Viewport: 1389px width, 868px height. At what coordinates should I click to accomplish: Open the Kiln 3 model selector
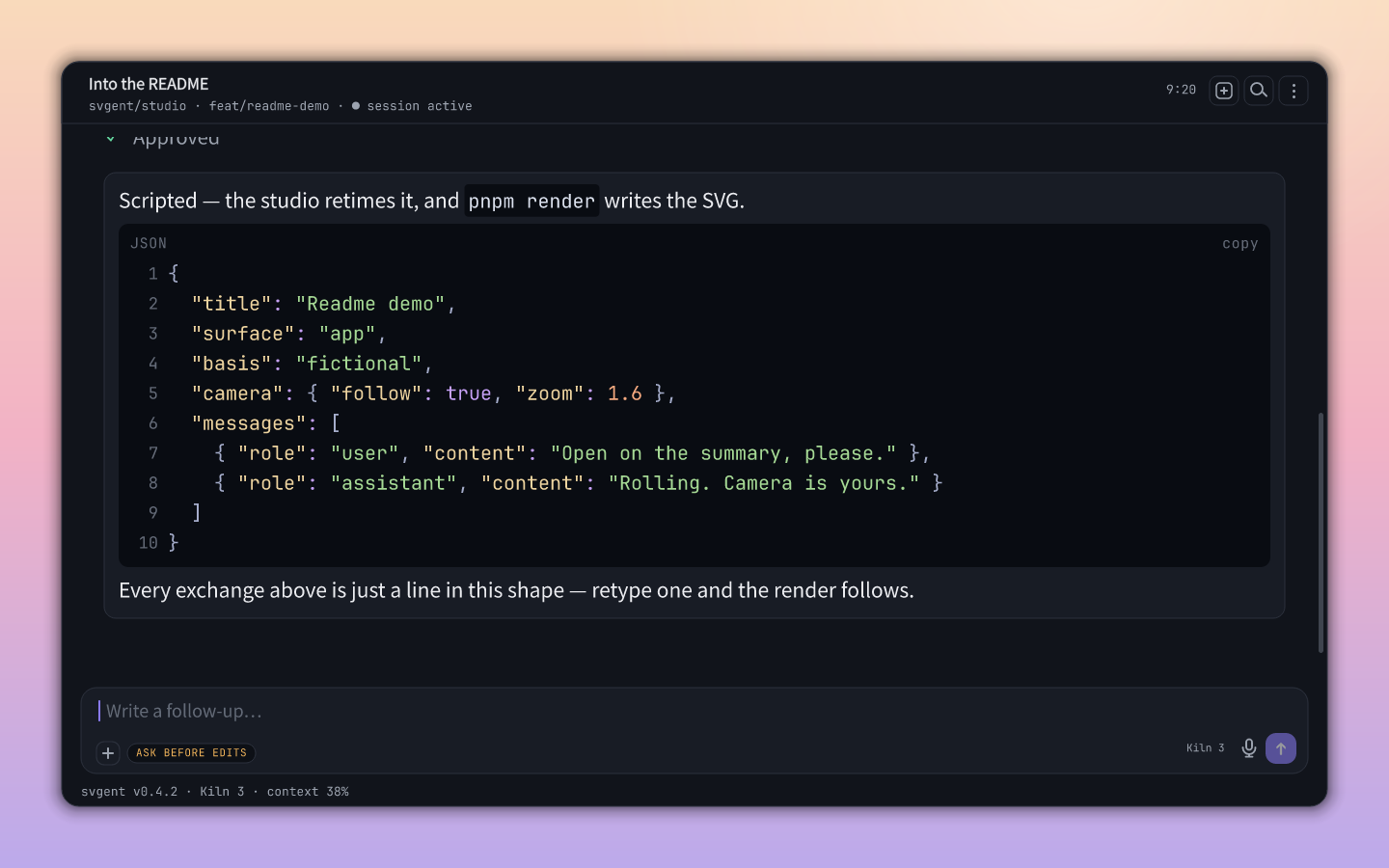(1206, 748)
